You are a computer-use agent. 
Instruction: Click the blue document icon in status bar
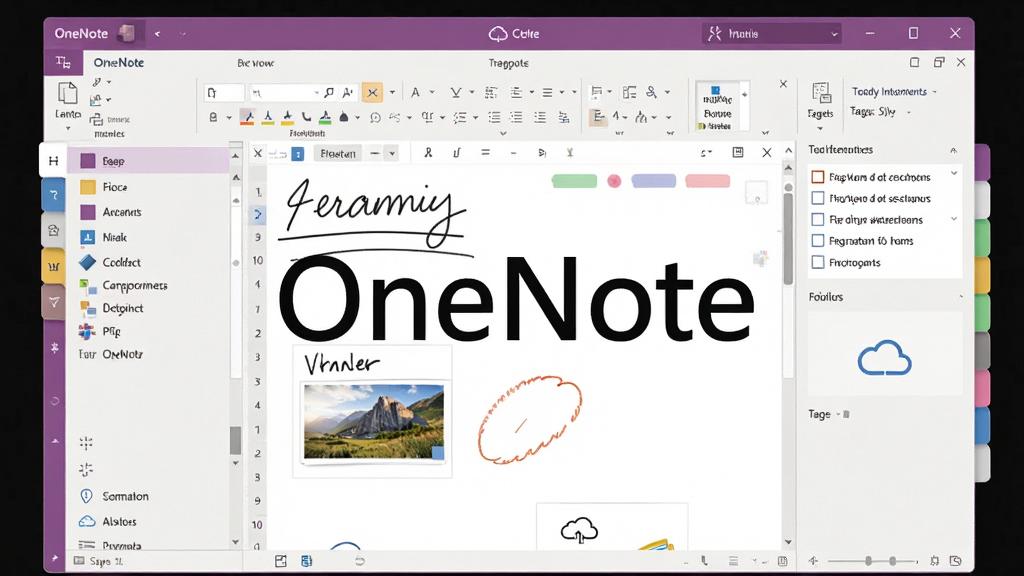[306, 561]
